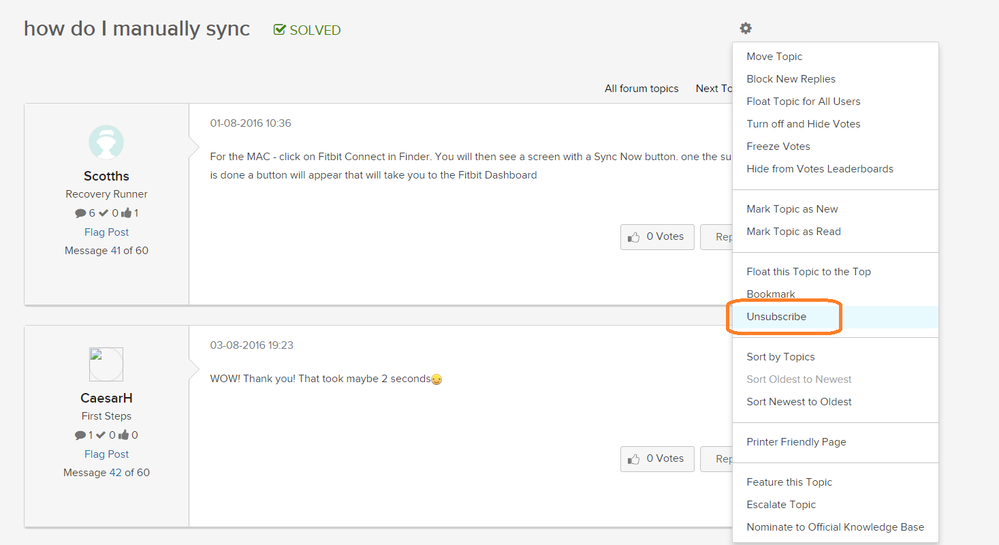Image resolution: width=999 pixels, height=545 pixels.
Task: Open Scotths username profile link
Action: click(106, 176)
